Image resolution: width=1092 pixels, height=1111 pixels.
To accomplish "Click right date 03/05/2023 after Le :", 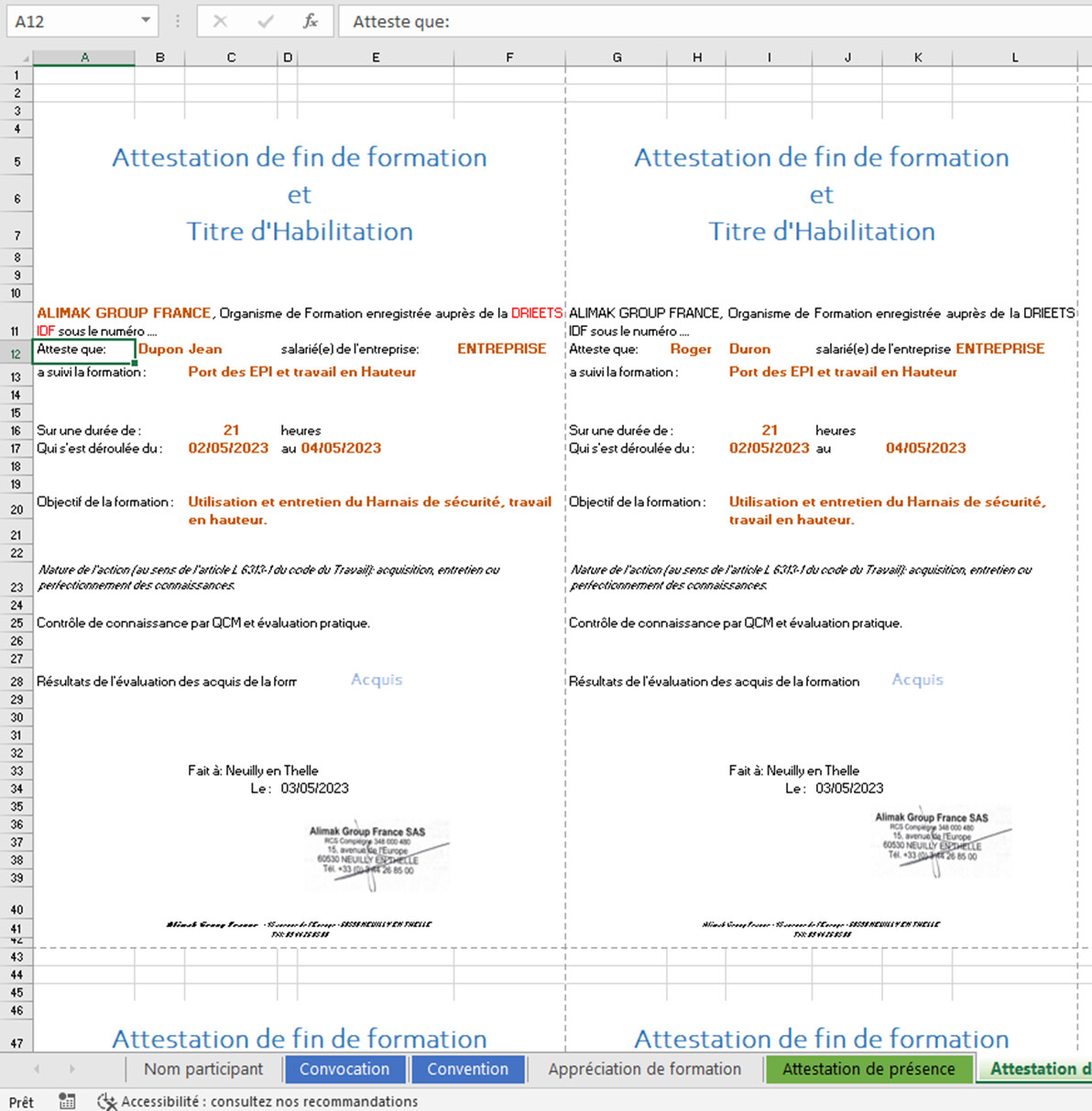I will tap(849, 788).
